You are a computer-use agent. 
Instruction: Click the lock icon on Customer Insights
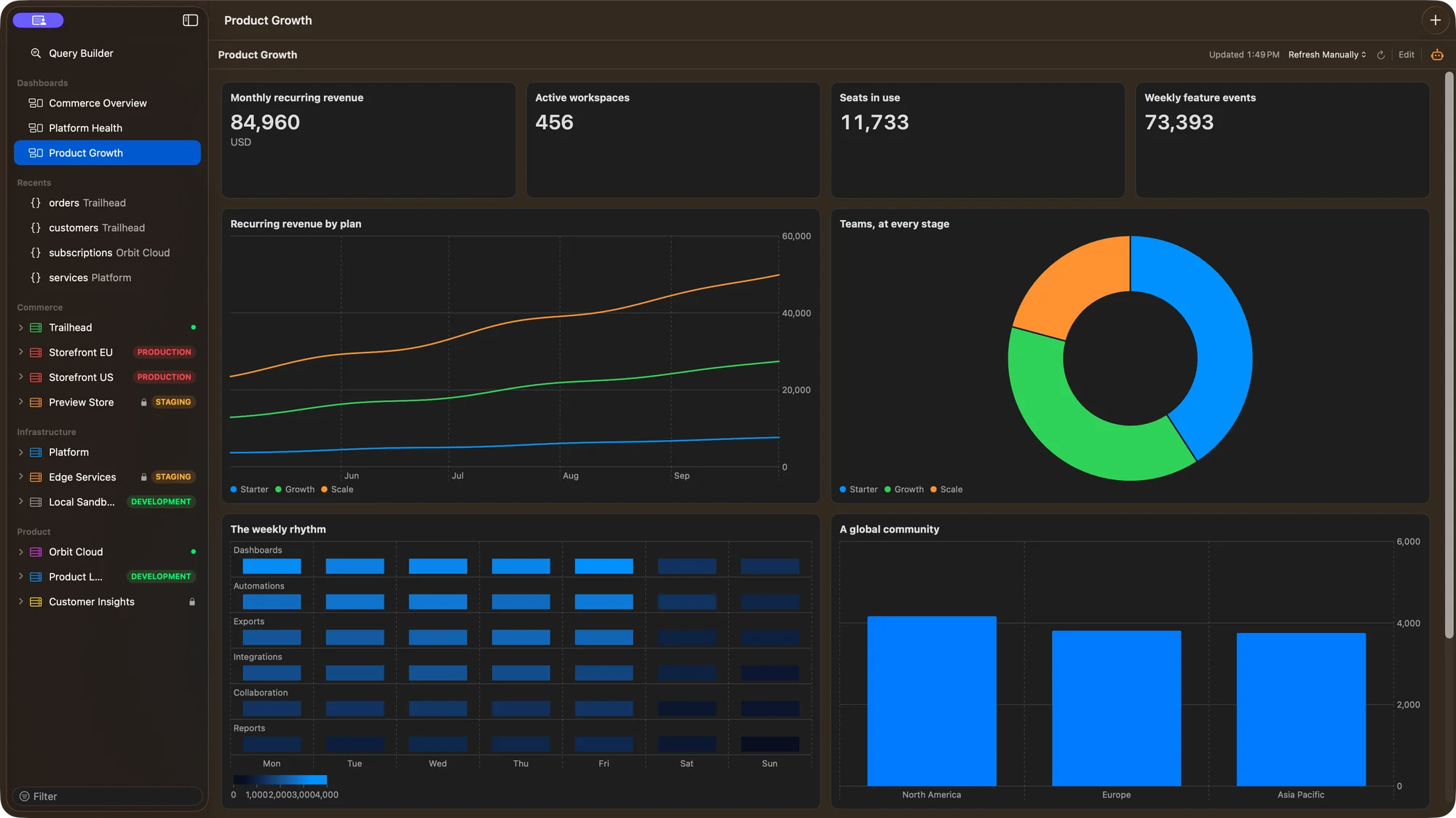[x=192, y=602]
